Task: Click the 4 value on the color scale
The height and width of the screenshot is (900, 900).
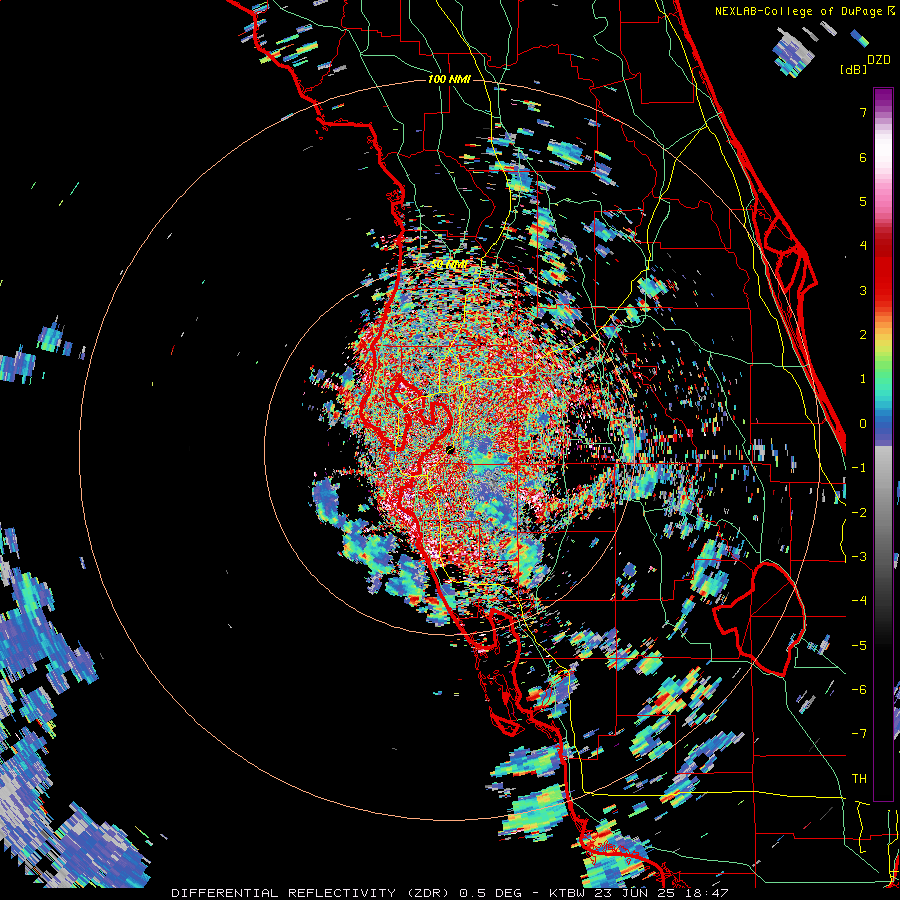Action: [863, 246]
